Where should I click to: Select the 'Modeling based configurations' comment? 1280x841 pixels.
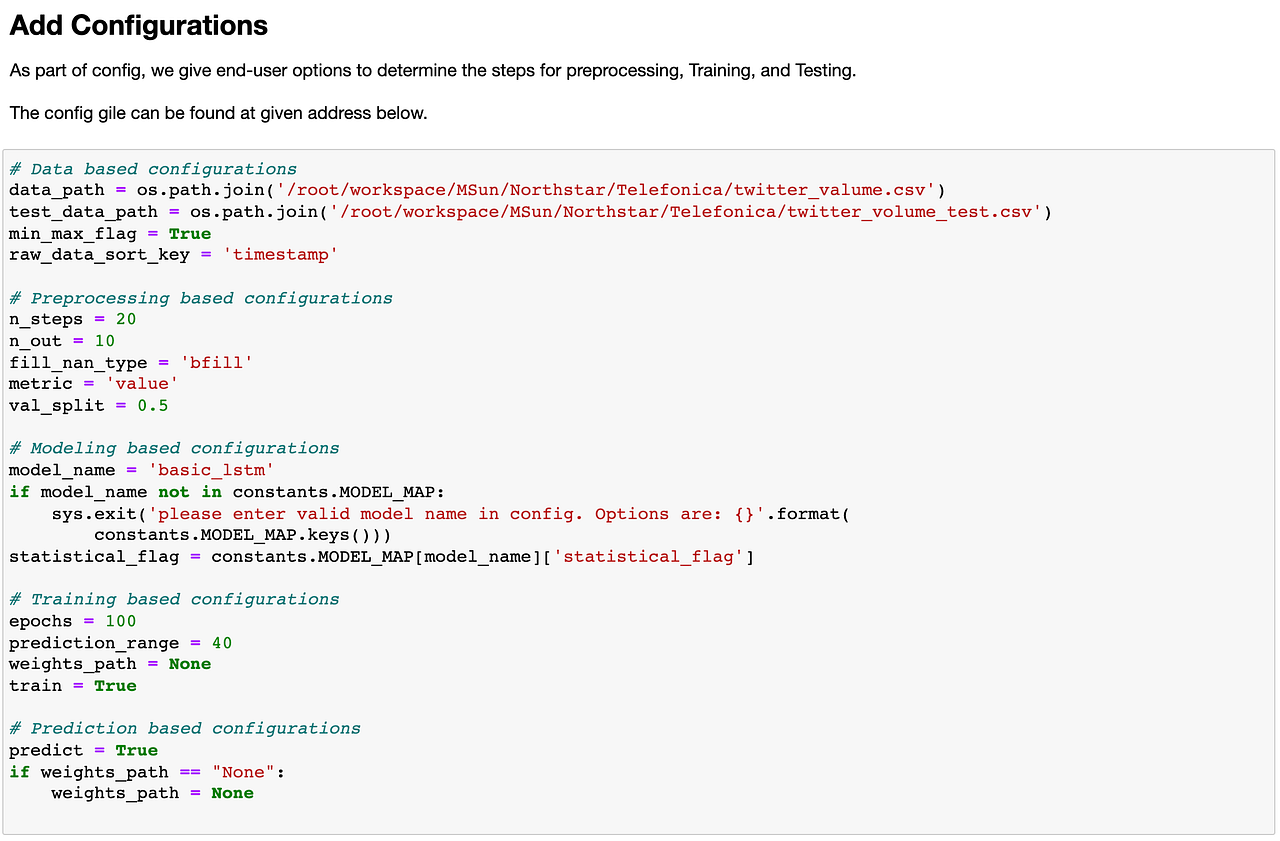(173, 447)
